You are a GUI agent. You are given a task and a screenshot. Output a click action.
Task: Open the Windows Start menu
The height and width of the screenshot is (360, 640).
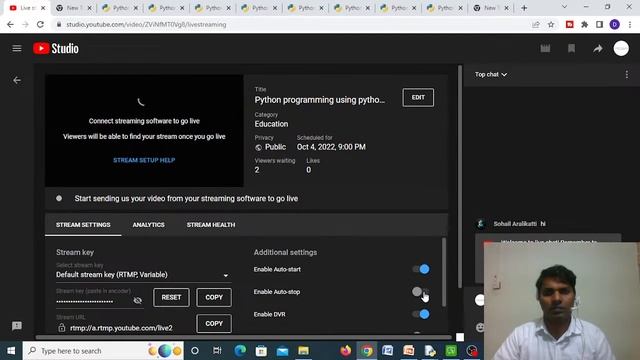[11, 351]
